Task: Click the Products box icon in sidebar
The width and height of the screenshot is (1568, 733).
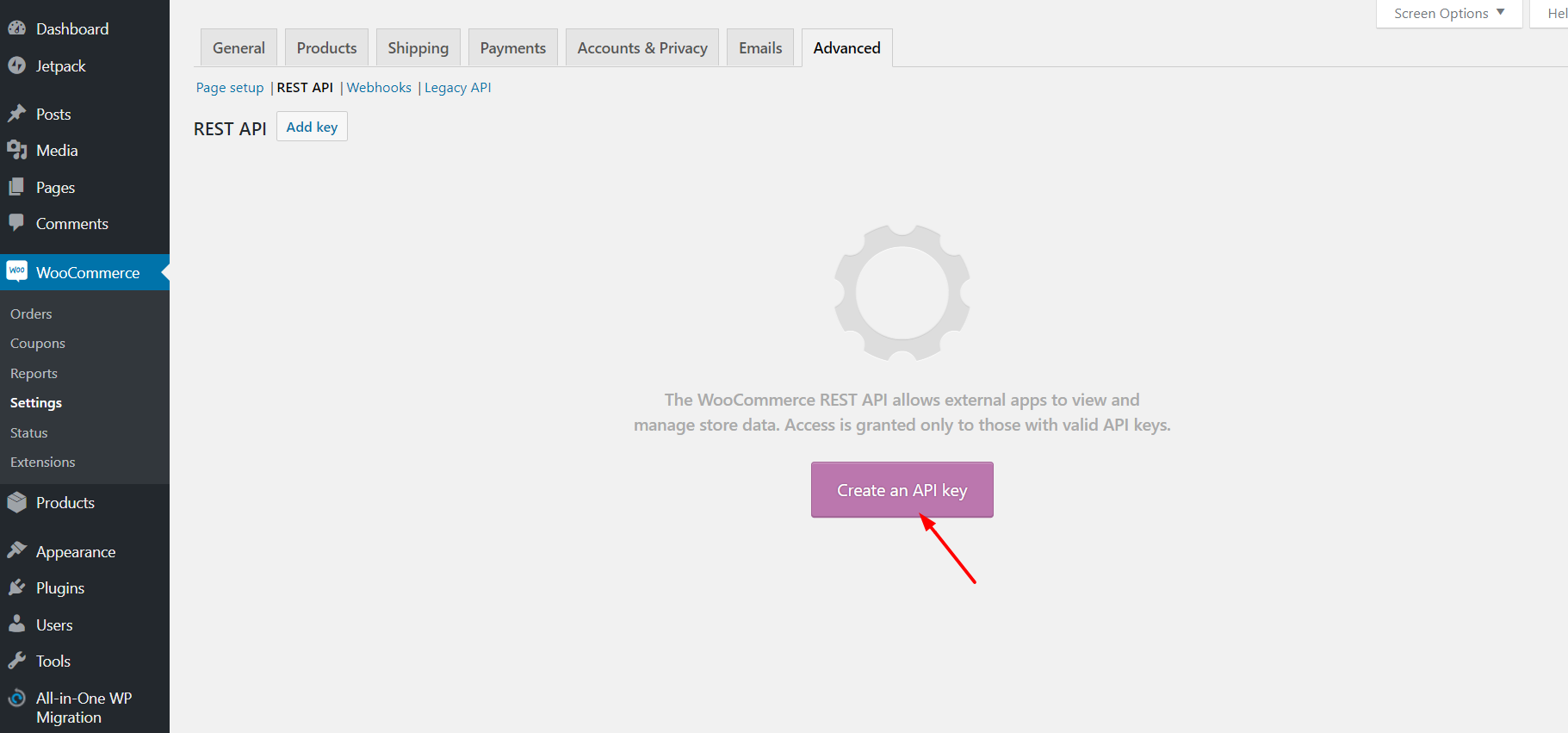Action: click(17, 502)
